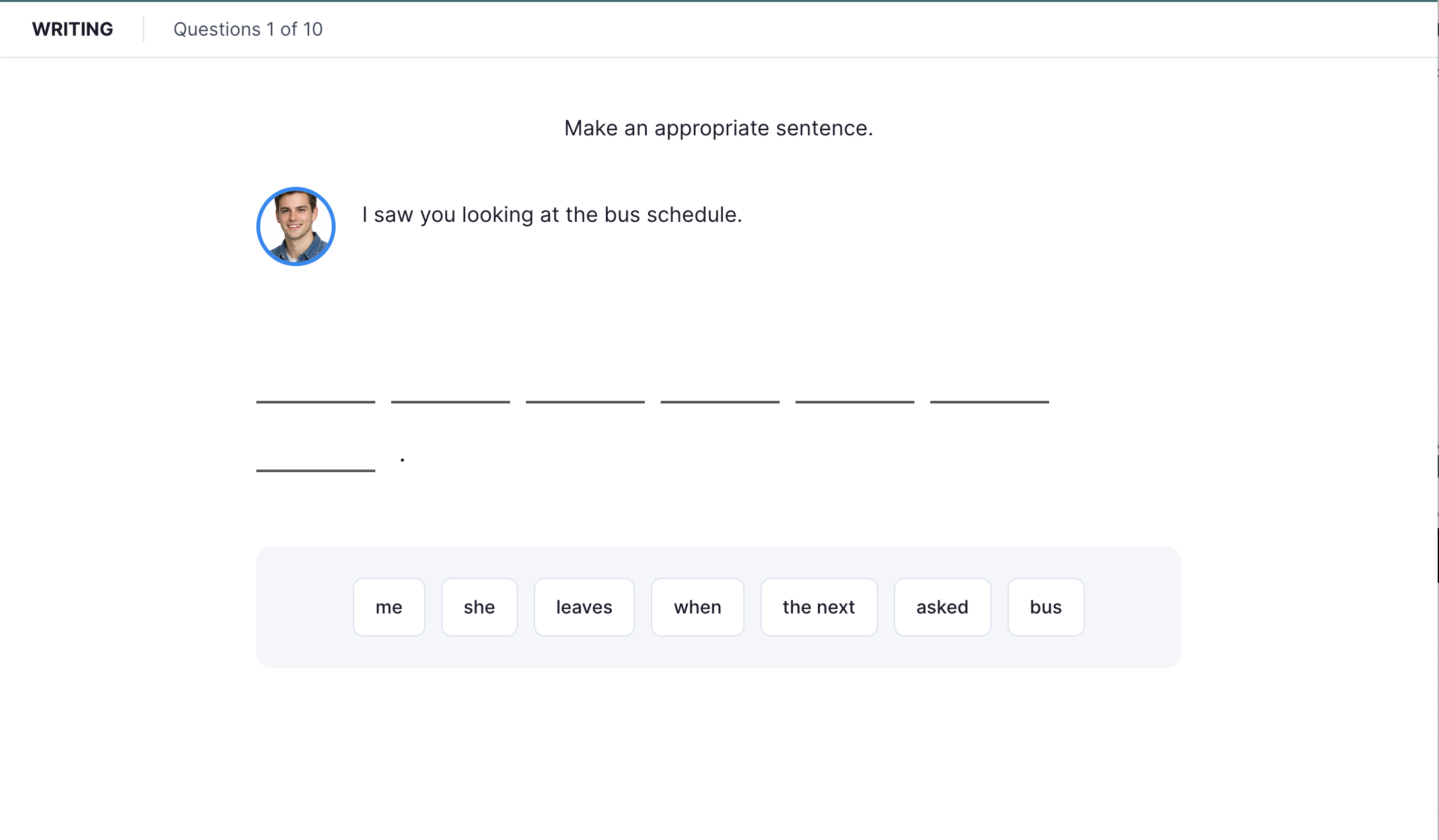Click the third blank in the answer row

coord(585,402)
